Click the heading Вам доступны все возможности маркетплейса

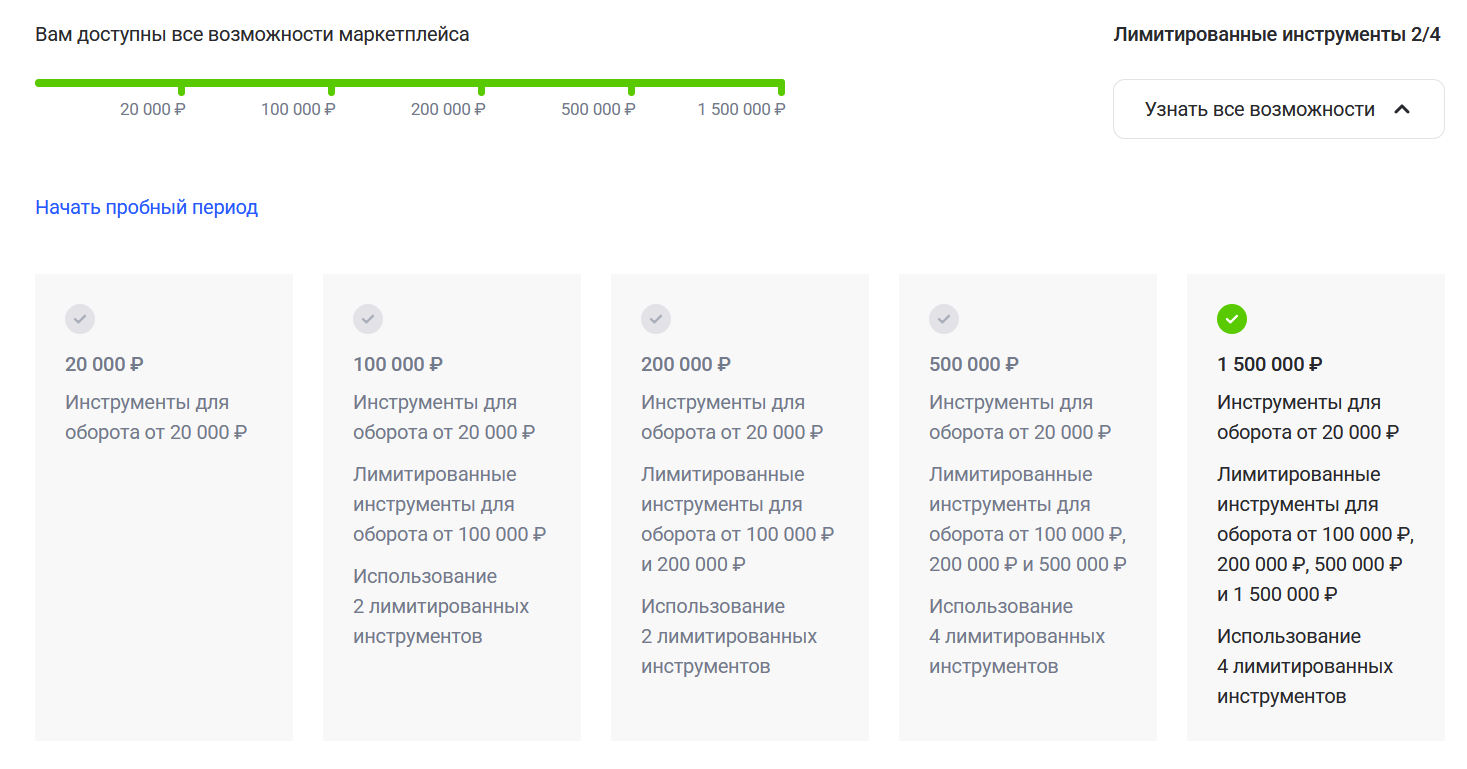[x=253, y=33]
